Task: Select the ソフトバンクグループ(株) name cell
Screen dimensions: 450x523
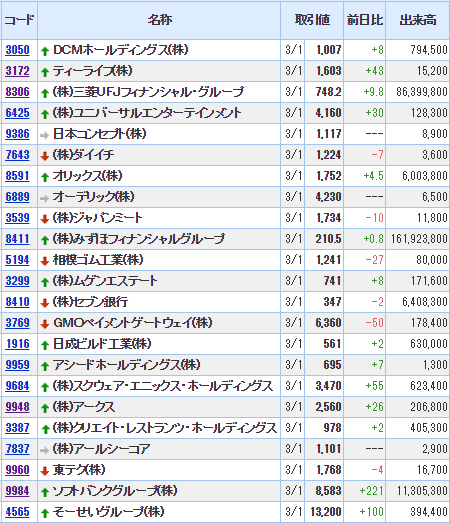Action: coord(159,491)
